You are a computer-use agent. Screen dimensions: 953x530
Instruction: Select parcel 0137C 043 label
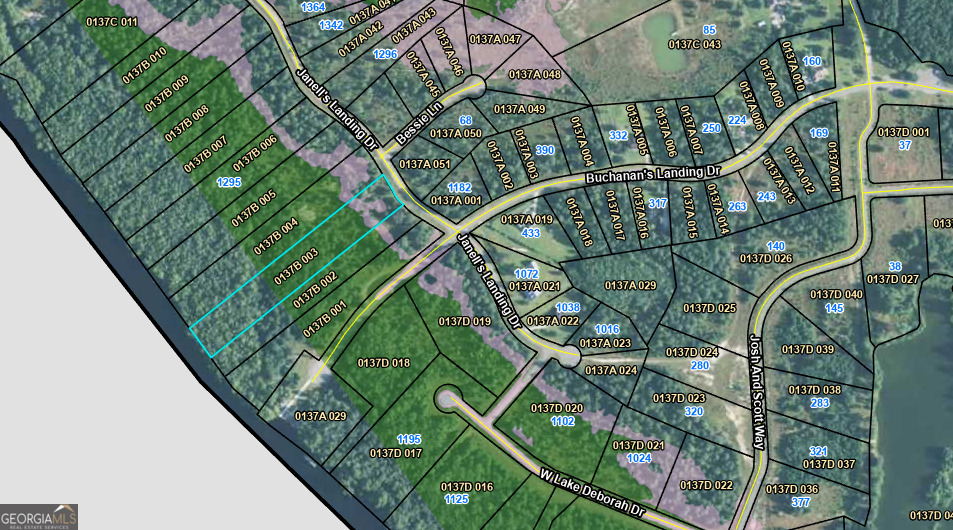pyautogui.click(x=695, y=44)
